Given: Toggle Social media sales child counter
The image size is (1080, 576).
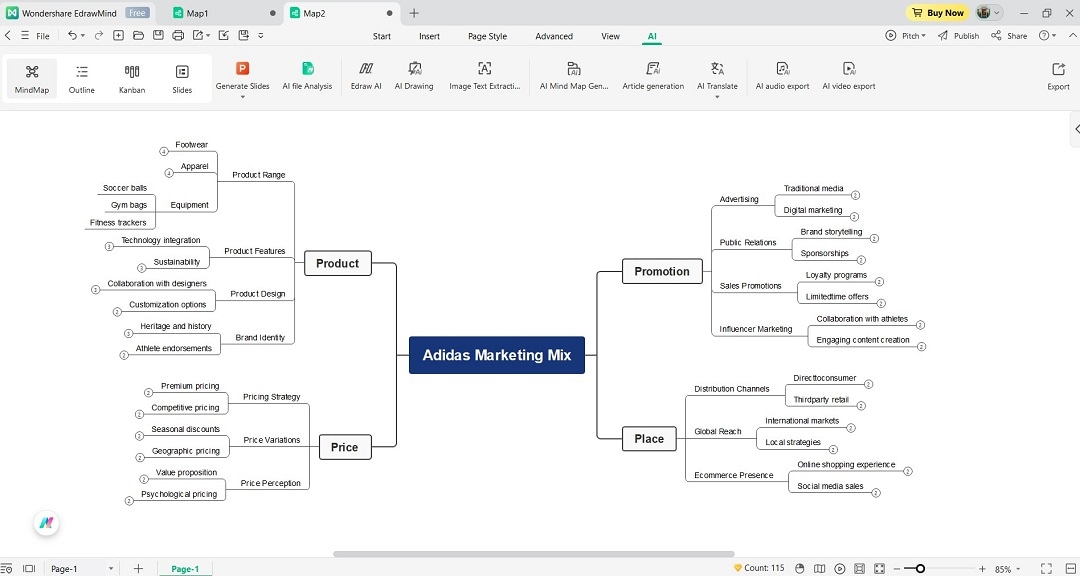Looking at the screenshot, I should click(876, 493).
